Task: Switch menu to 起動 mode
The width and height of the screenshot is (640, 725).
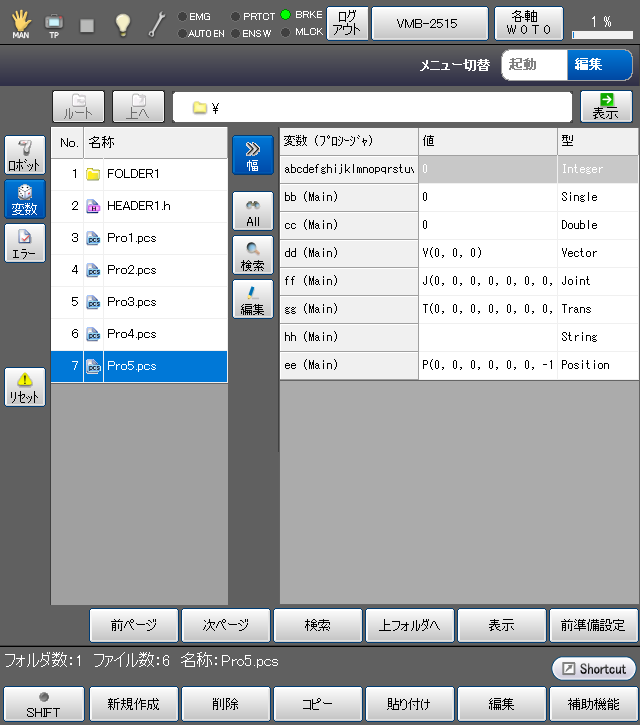Action: [533, 65]
